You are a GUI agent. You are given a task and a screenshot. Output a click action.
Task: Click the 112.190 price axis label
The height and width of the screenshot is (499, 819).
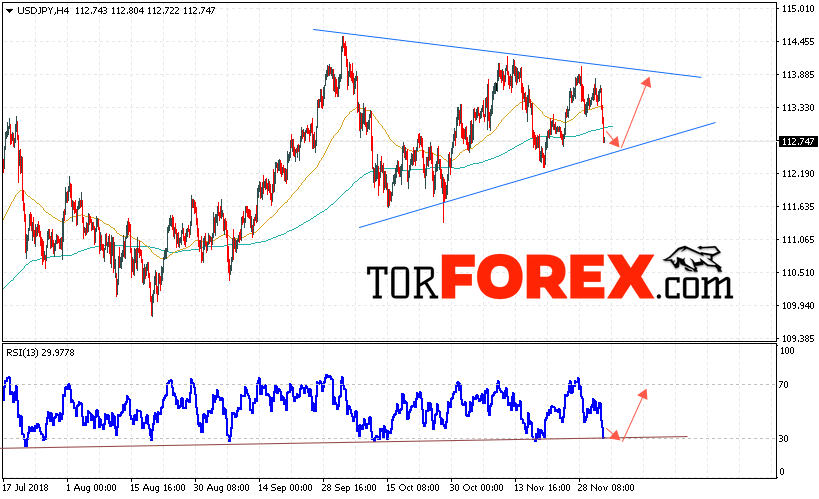click(x=798, y=173)
